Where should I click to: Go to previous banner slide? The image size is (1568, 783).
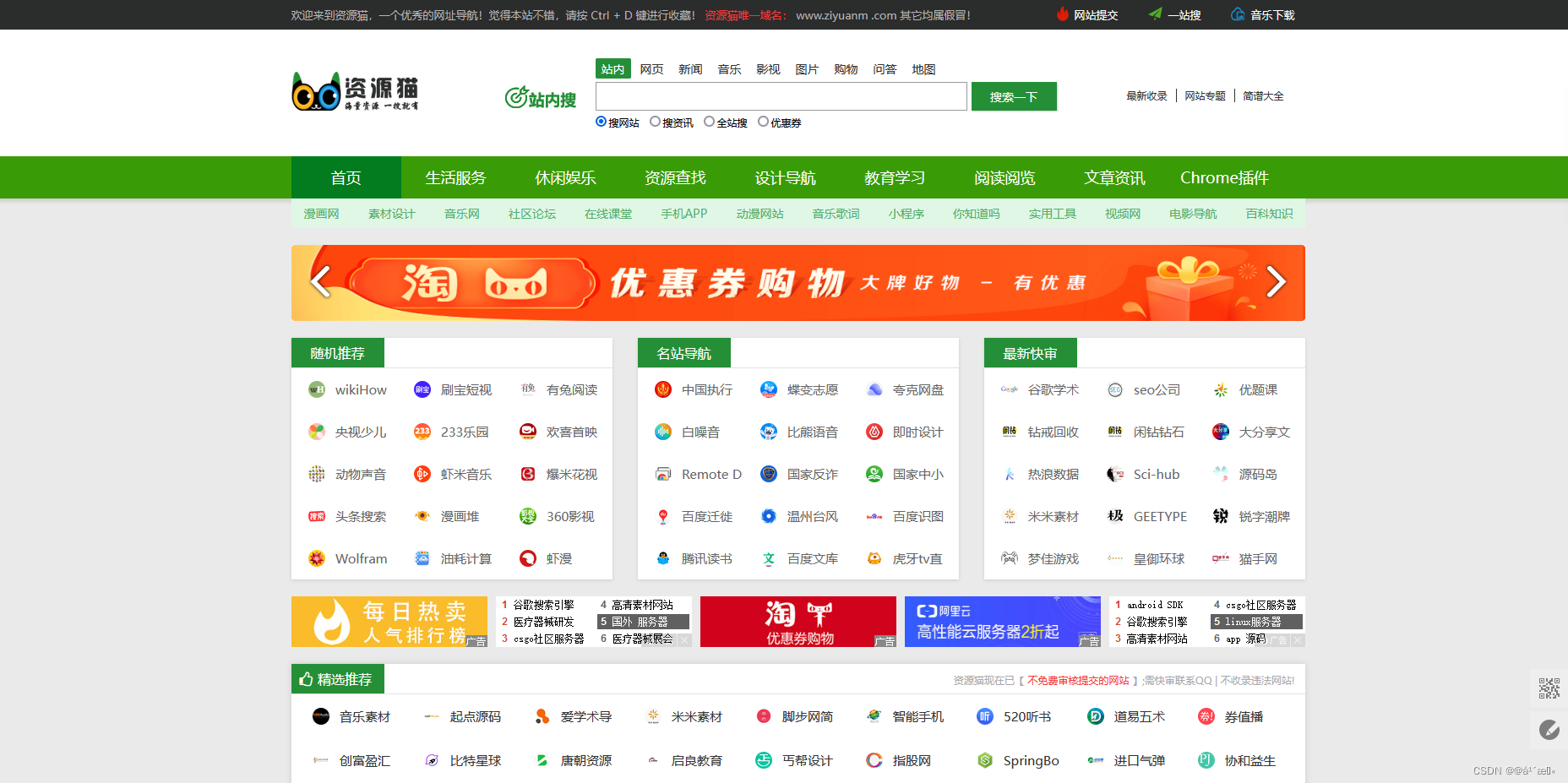pos(320,281)
